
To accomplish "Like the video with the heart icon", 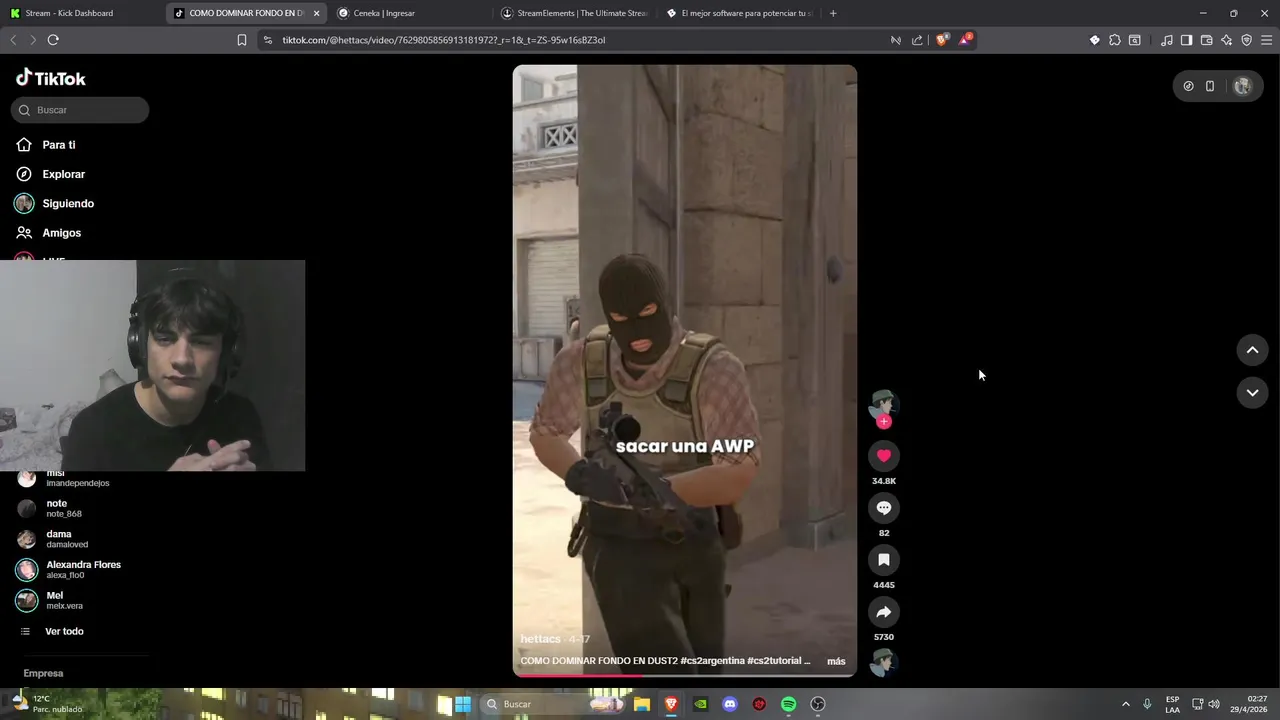I will click(884, 456).
